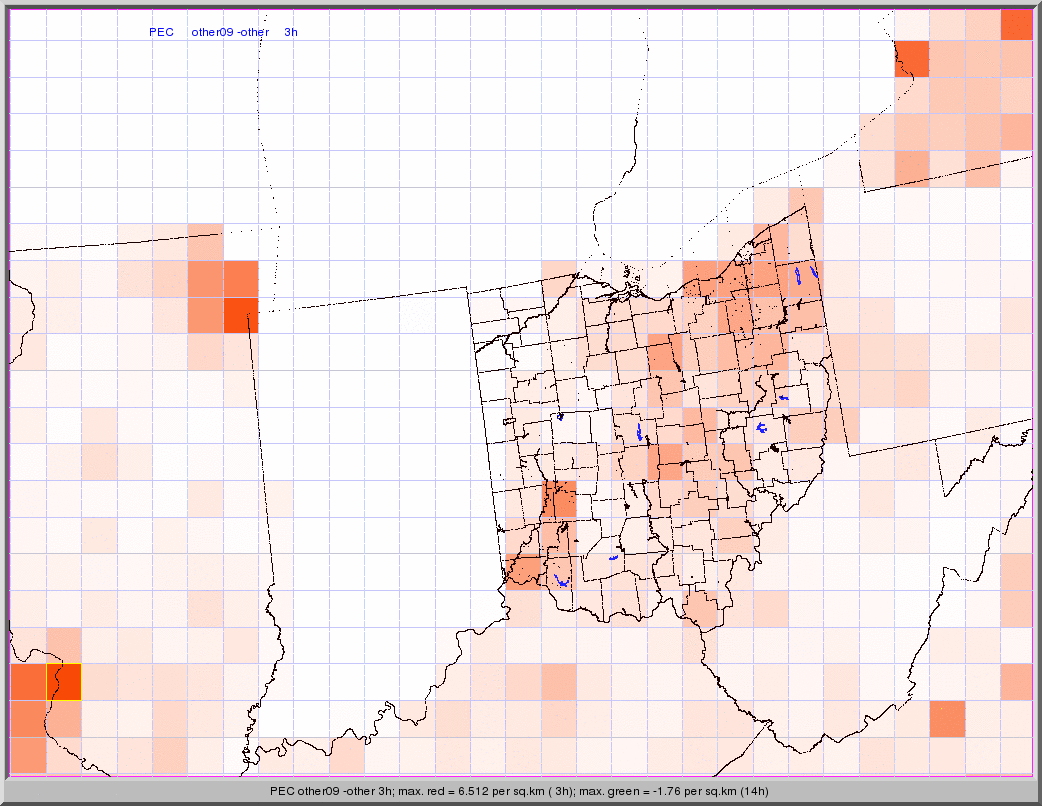
Task: Click the orange cell at the lower right map edge
Action: 1016,682
